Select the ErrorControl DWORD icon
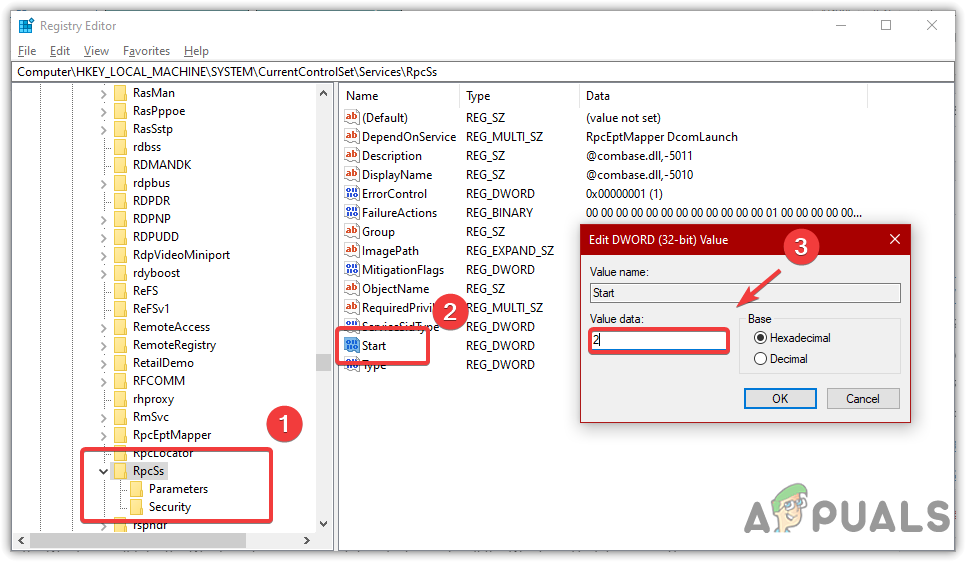 352,193
